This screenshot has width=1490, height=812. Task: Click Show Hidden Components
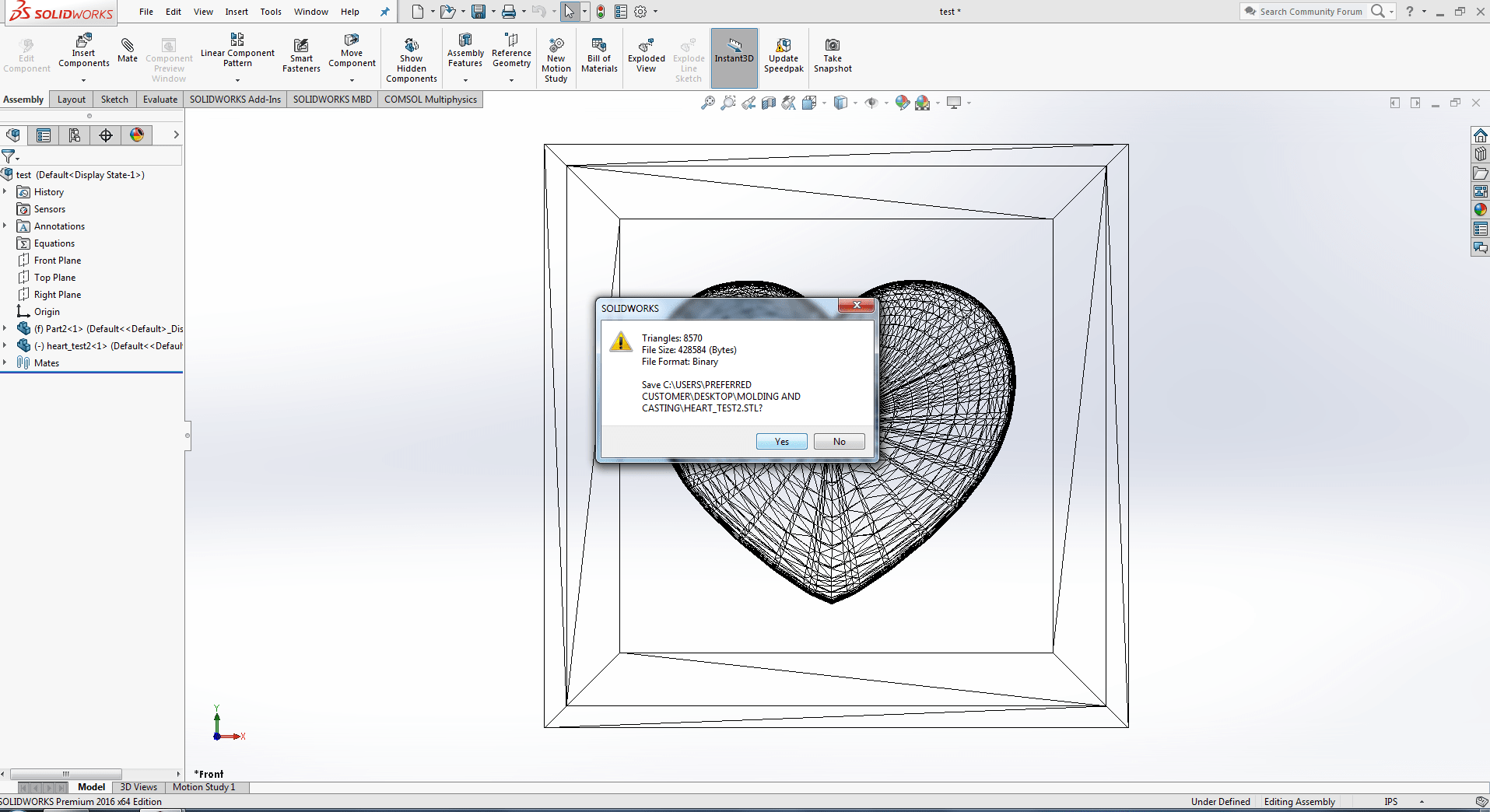(x=412, y=60)
